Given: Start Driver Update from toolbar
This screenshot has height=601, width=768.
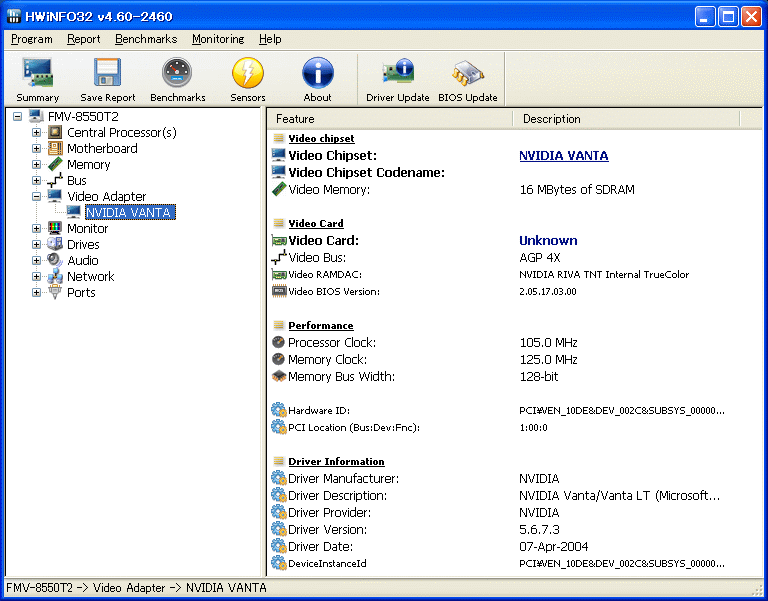Looking at the screenshot, I should coord(397,79).
